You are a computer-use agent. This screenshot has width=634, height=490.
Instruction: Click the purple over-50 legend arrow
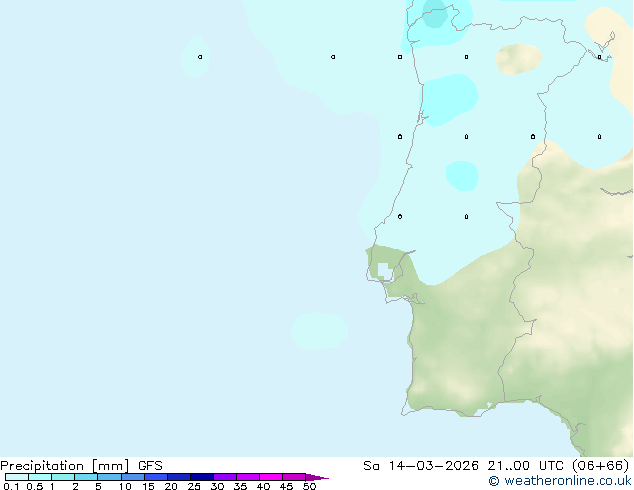(317, 477)
